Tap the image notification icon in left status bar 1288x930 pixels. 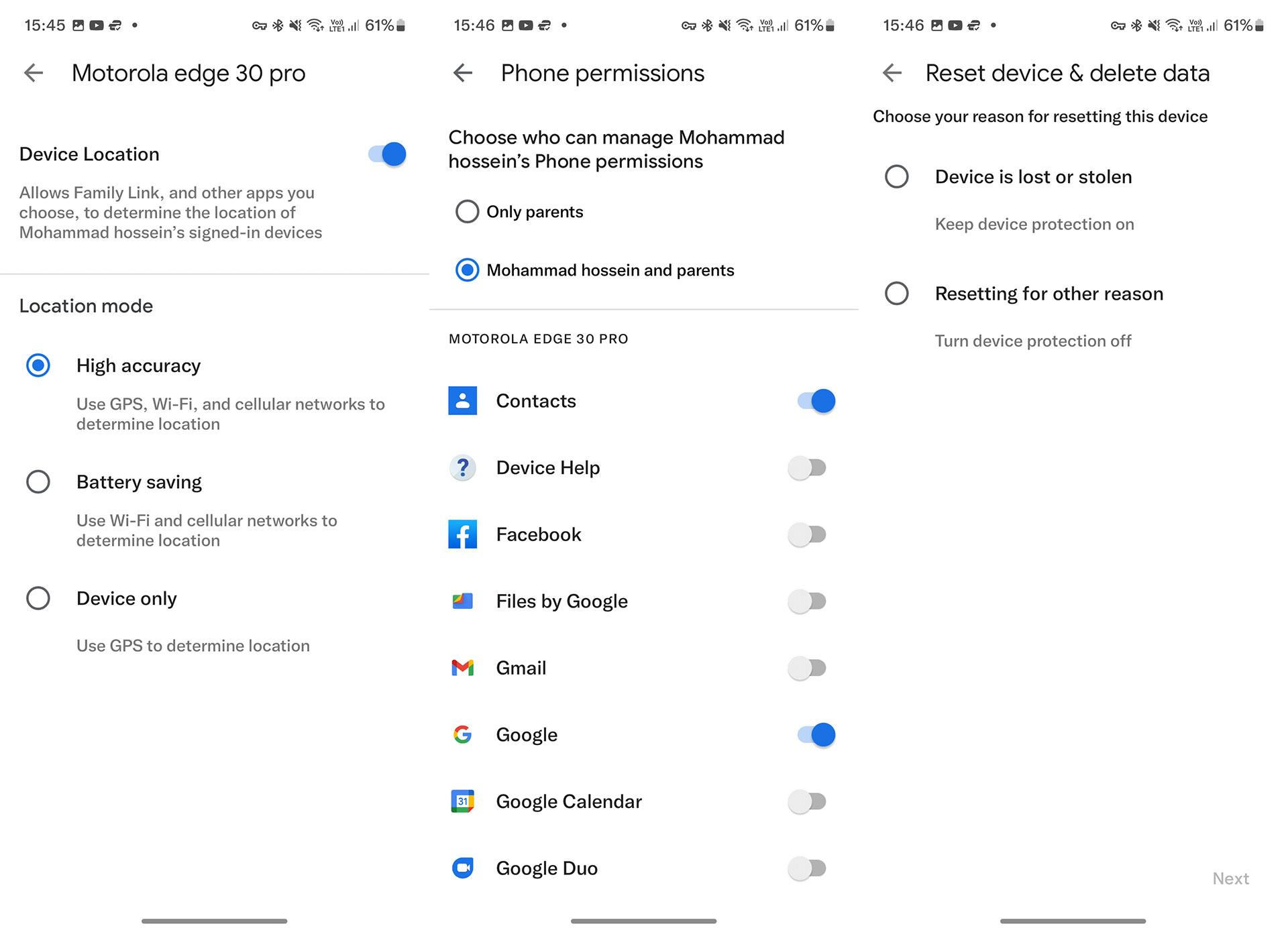pos(78,25)
